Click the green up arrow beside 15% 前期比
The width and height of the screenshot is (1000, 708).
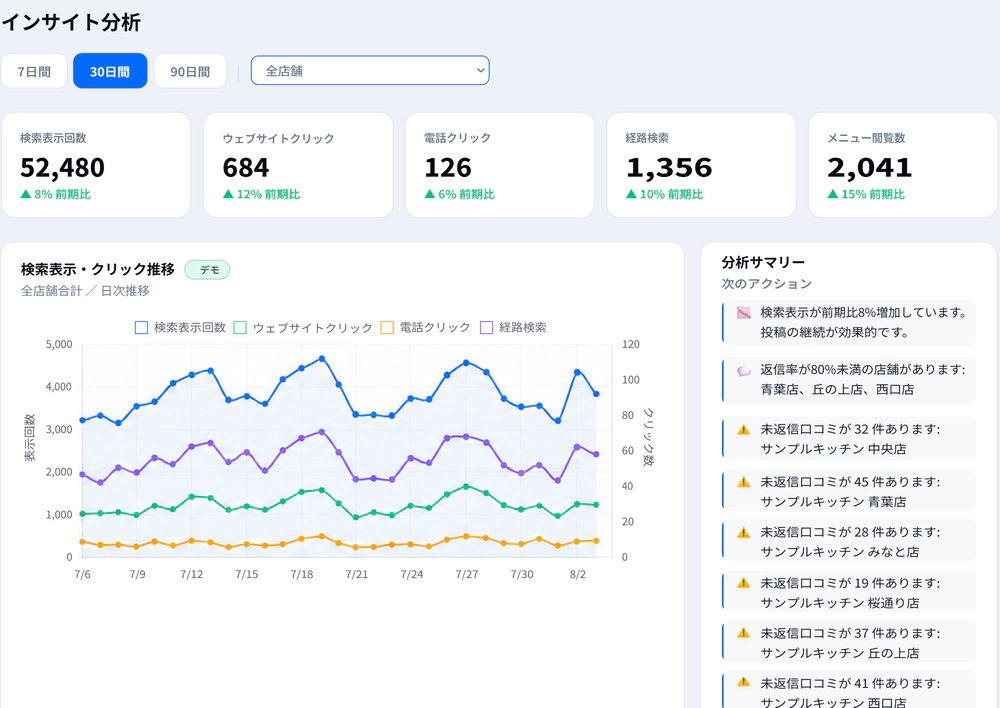832,194
